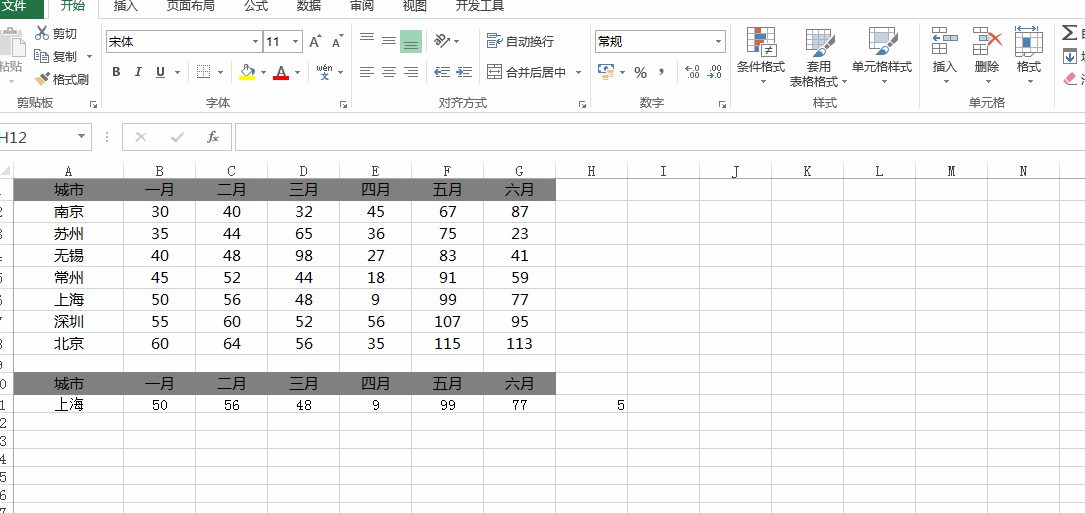Select the cell containing 无锡
The width and height of the screenshot is (1085, 513).
click(69, 255)
